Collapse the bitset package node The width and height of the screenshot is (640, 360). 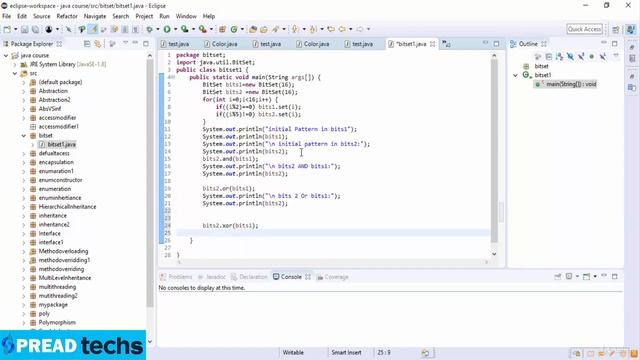click(x=24, y=136)
